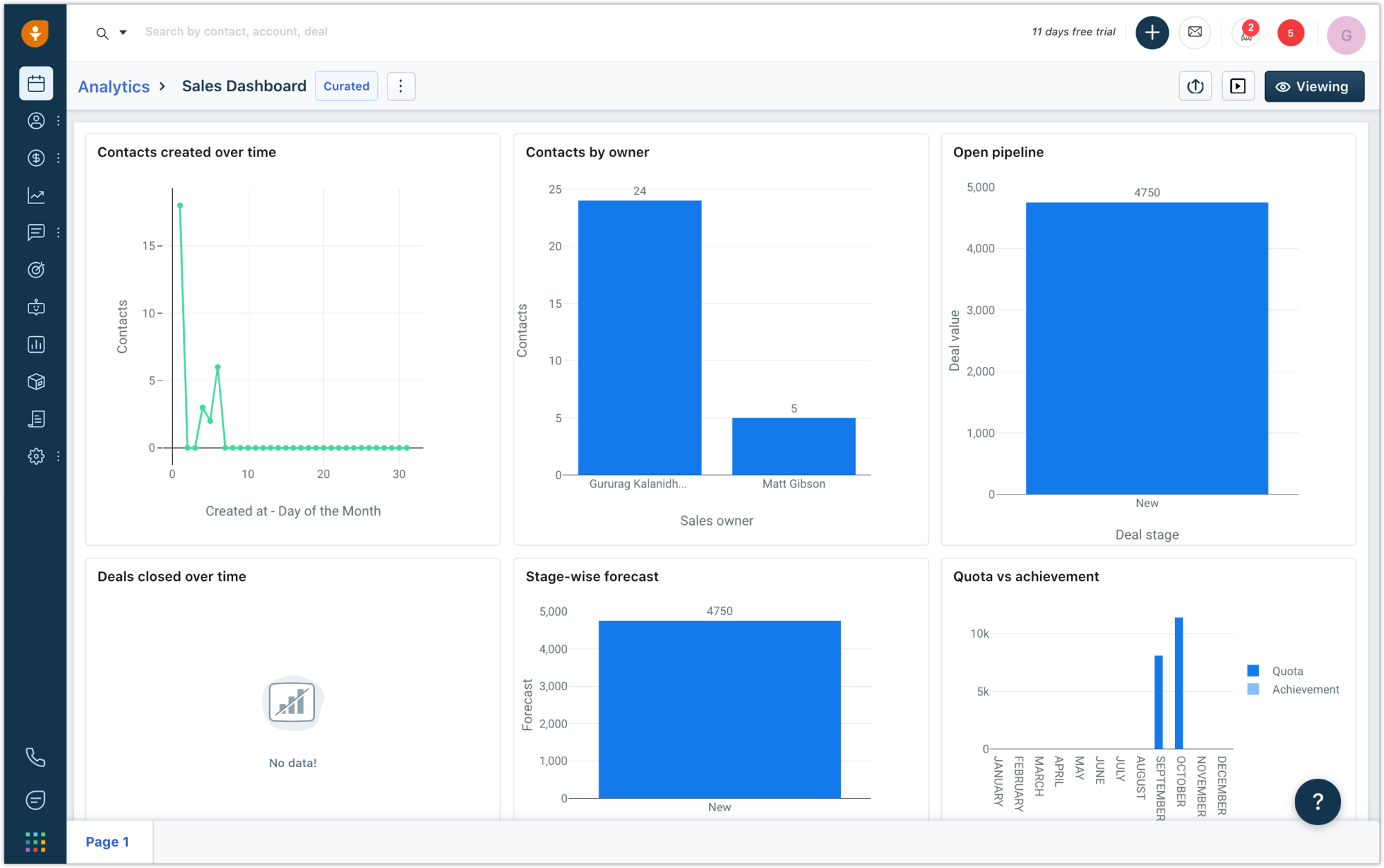Open the Sales Dashboard three-dot menu

401,86
